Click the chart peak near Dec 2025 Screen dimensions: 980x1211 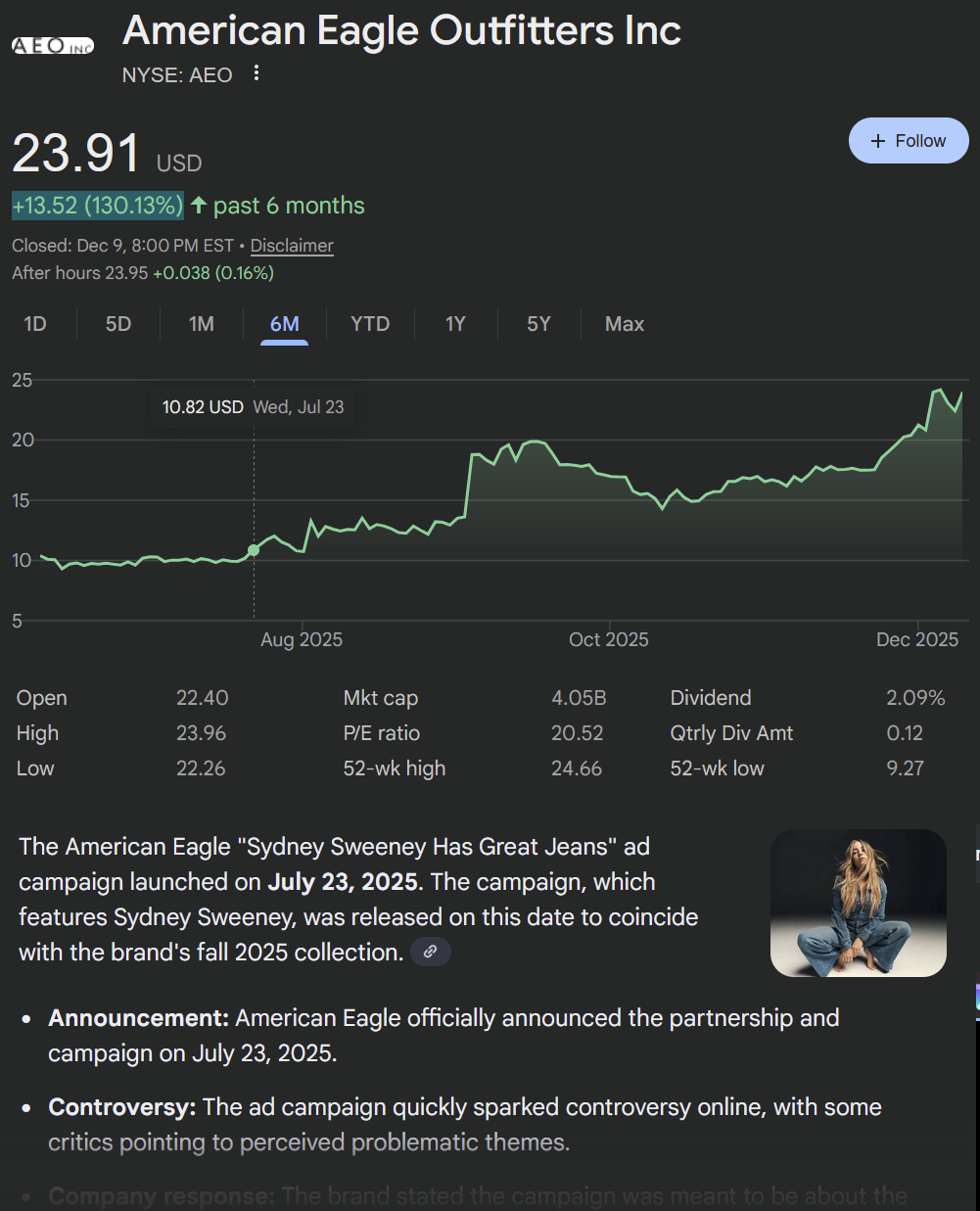coord(940,390)
